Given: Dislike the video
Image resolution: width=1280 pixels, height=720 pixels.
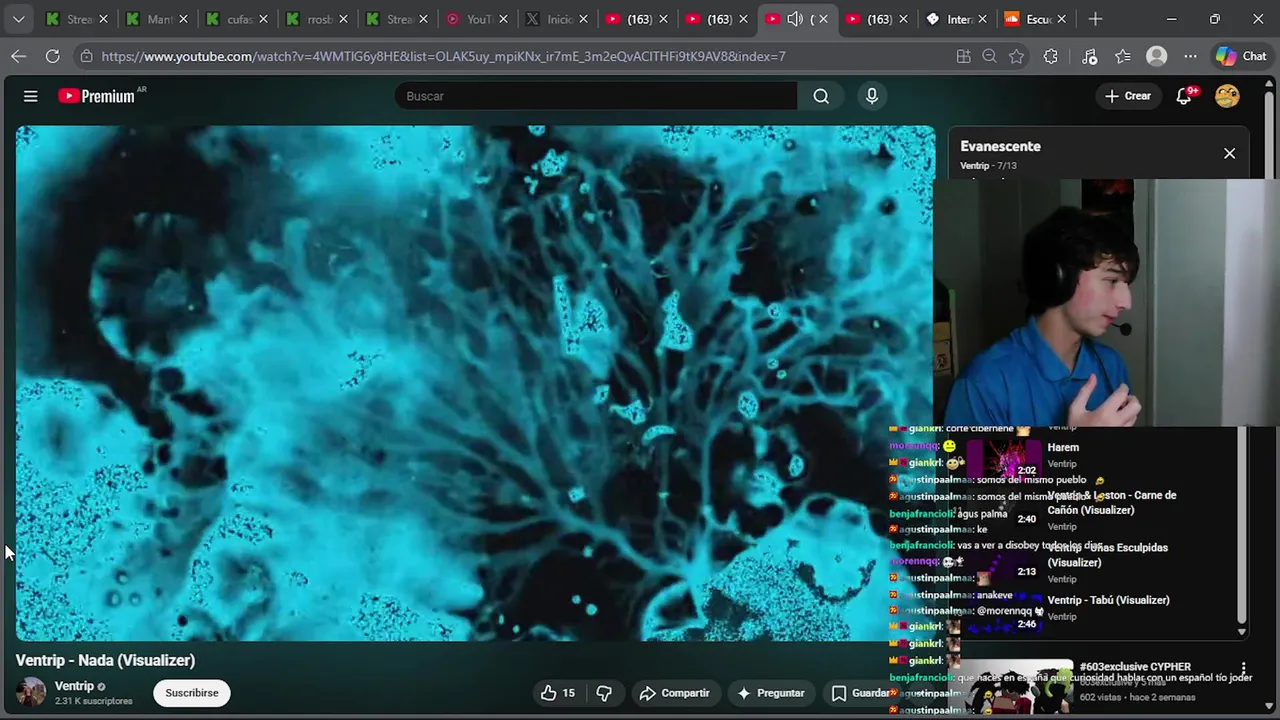Looking at the screenshot, I should click(604, 693).
